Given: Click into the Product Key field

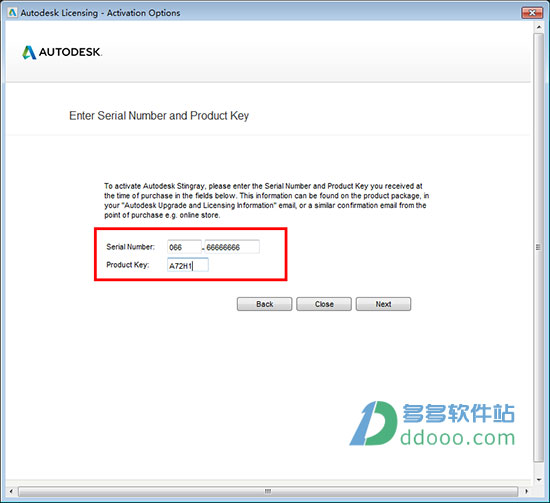Looking at the screenshot, I should (188, 265).
